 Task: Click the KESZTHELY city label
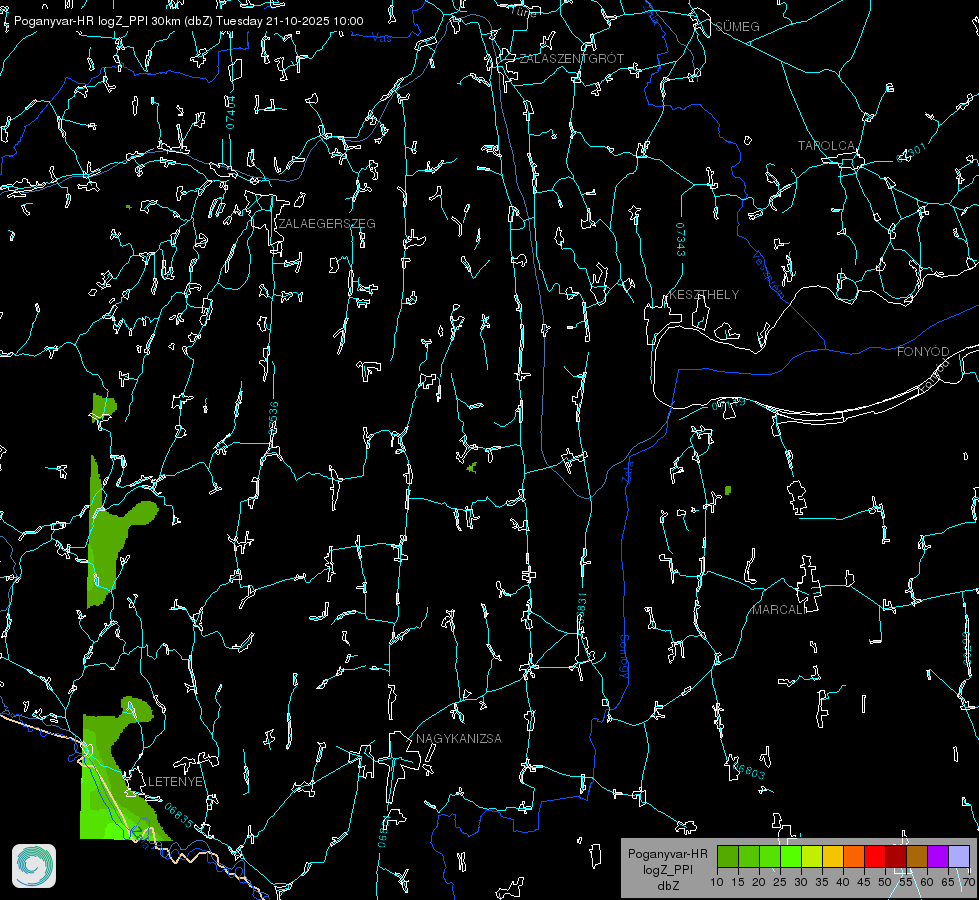704,294
